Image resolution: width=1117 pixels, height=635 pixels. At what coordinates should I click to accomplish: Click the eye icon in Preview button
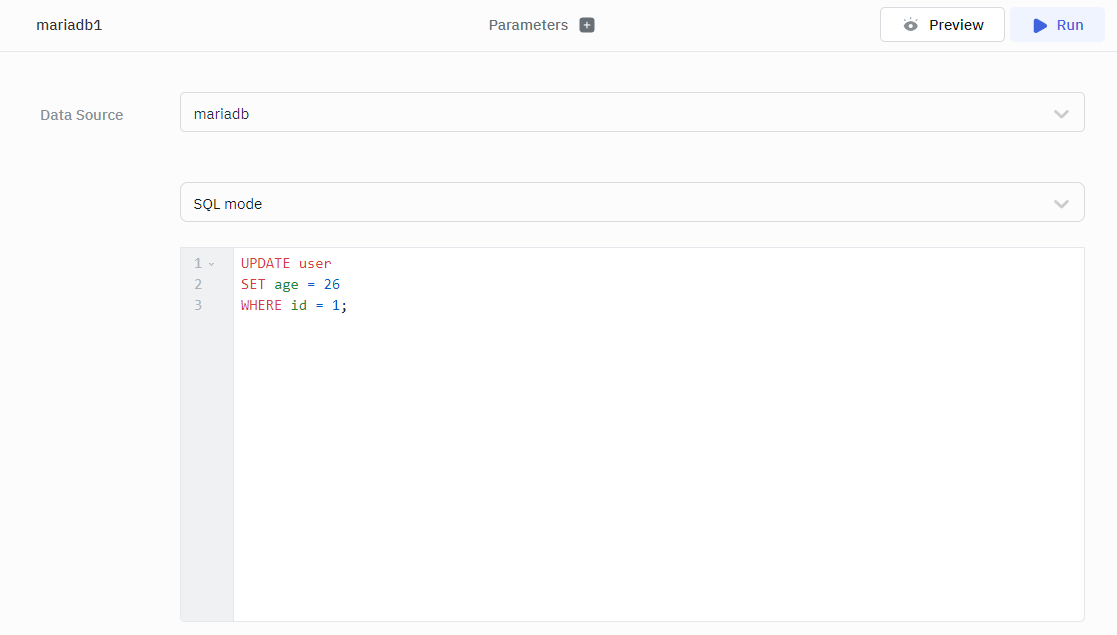click(x=910, y=25)
